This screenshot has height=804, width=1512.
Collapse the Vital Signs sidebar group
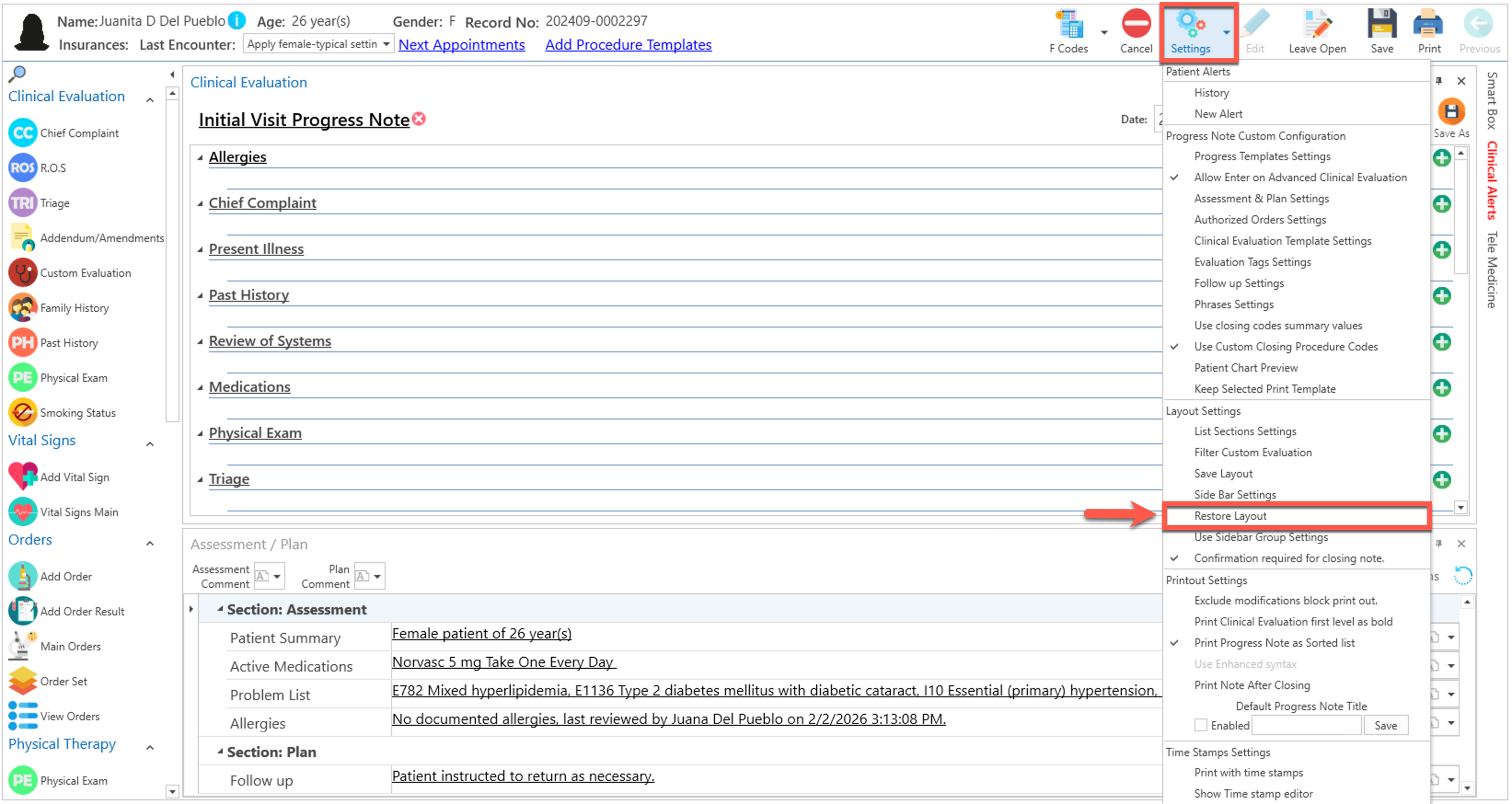pos(150,444)
